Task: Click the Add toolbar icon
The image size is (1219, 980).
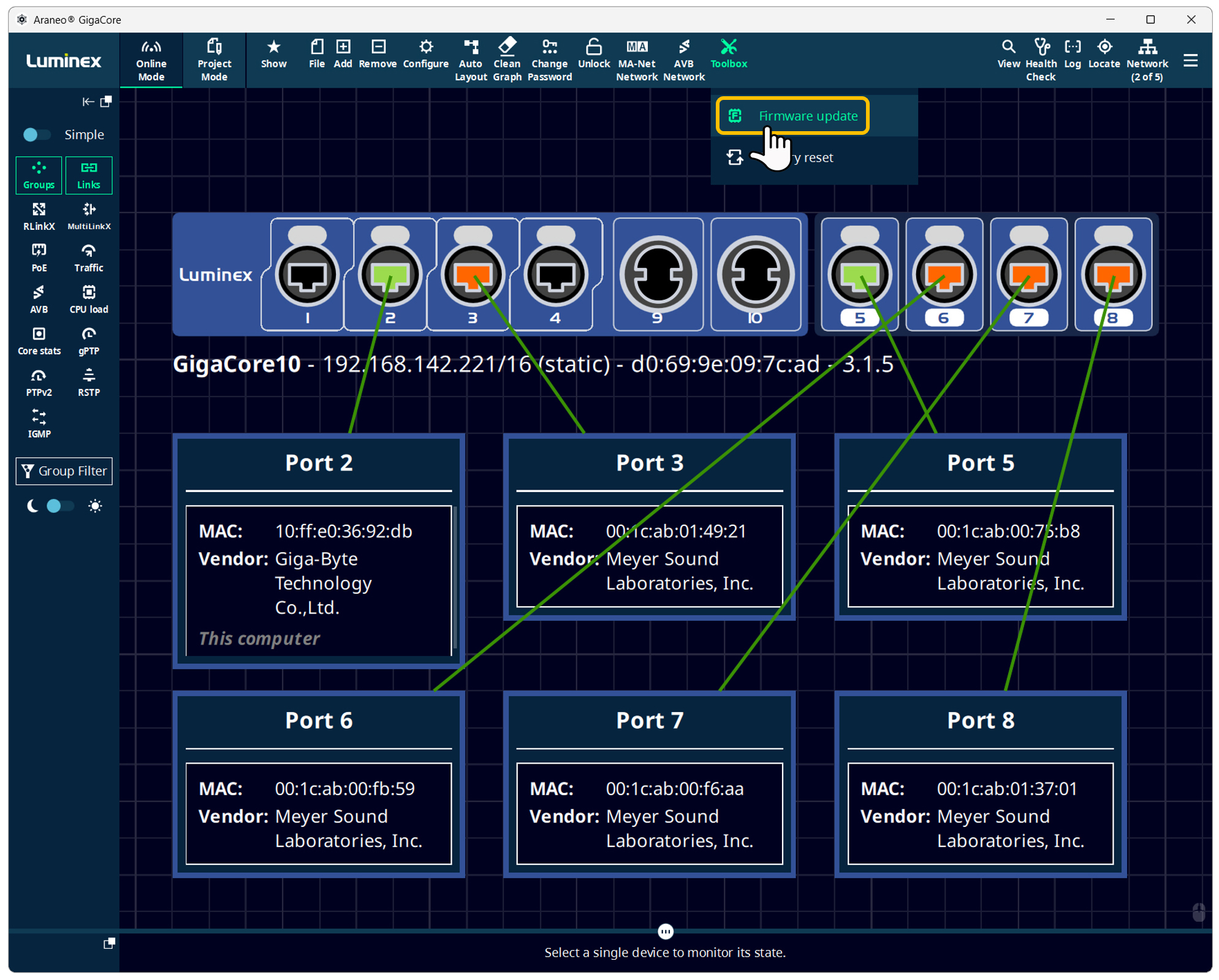Action: coord(343,54)
